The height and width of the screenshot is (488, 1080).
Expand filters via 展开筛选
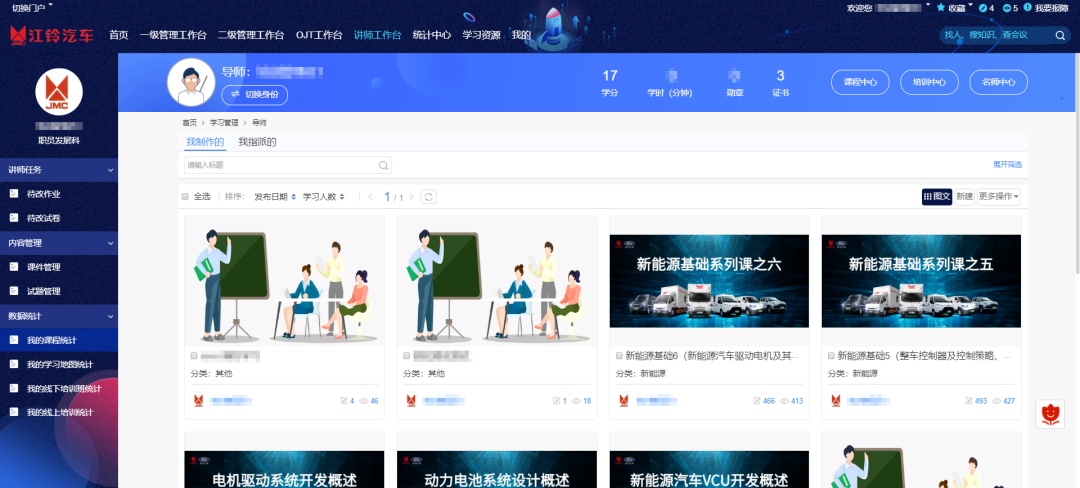[1007, 165]
